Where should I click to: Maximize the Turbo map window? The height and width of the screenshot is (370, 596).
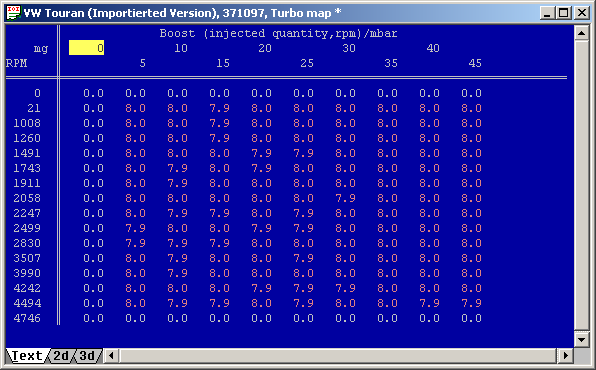[564, 13]
